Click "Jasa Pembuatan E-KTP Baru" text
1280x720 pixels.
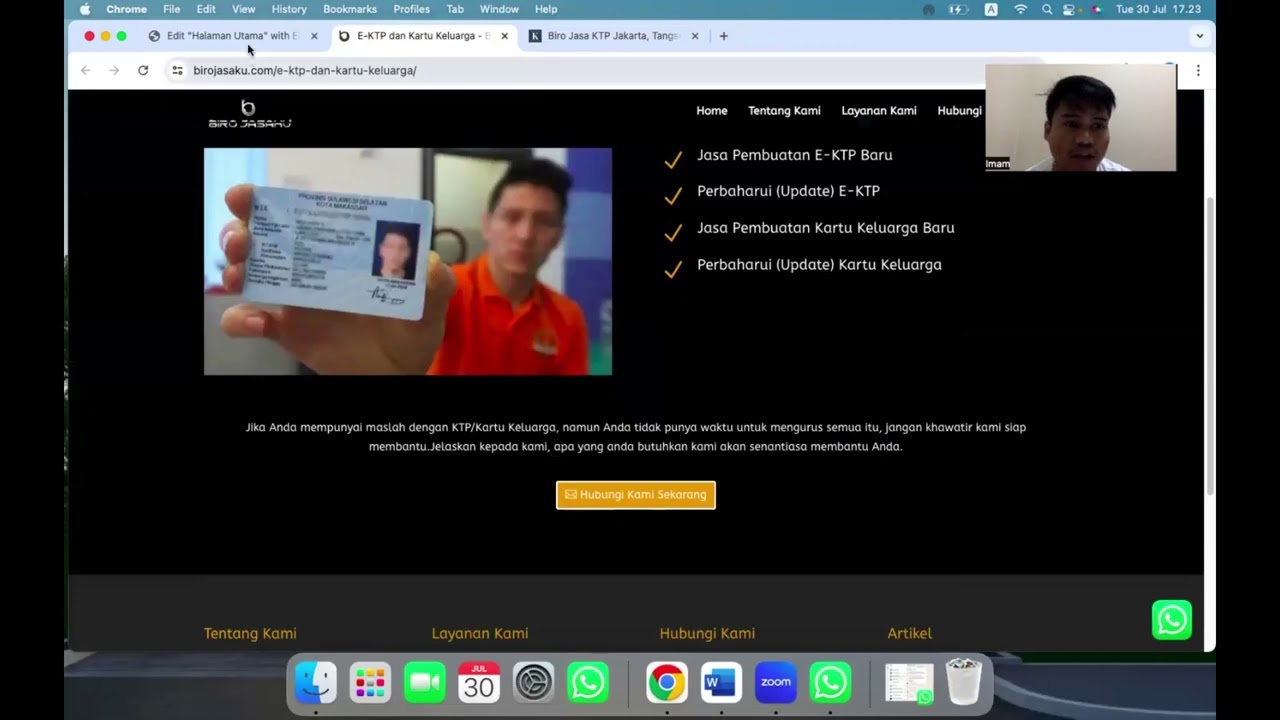pos(795,155)
